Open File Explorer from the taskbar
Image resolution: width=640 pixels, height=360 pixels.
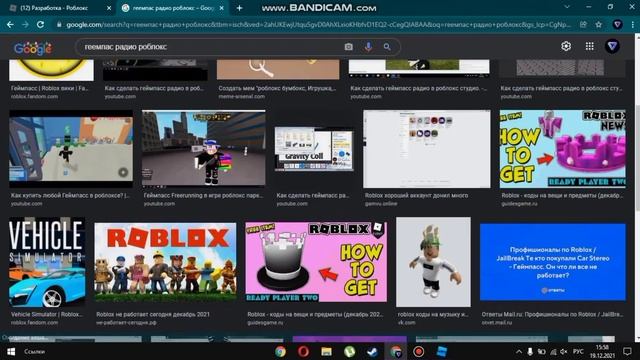click(x=326, y=351)
